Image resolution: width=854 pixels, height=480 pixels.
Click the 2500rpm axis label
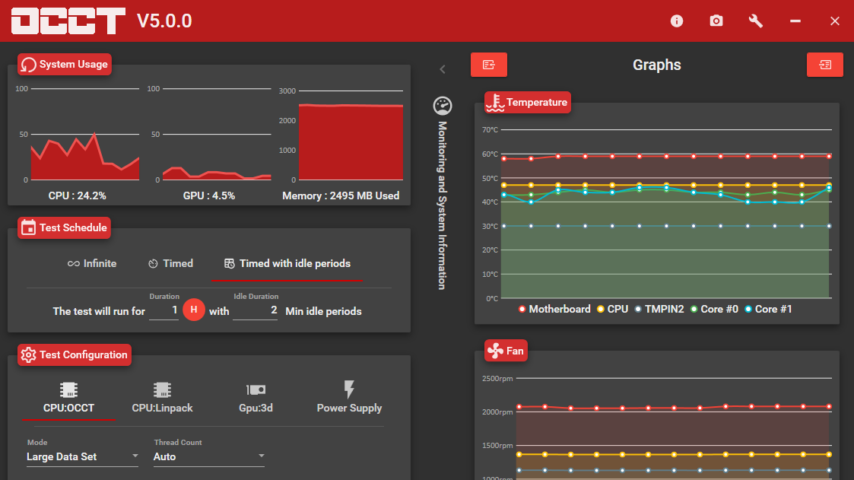pos(497,379)
